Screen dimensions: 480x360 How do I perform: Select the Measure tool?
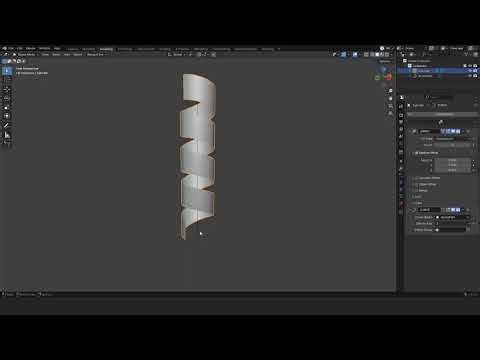[7, 135]
